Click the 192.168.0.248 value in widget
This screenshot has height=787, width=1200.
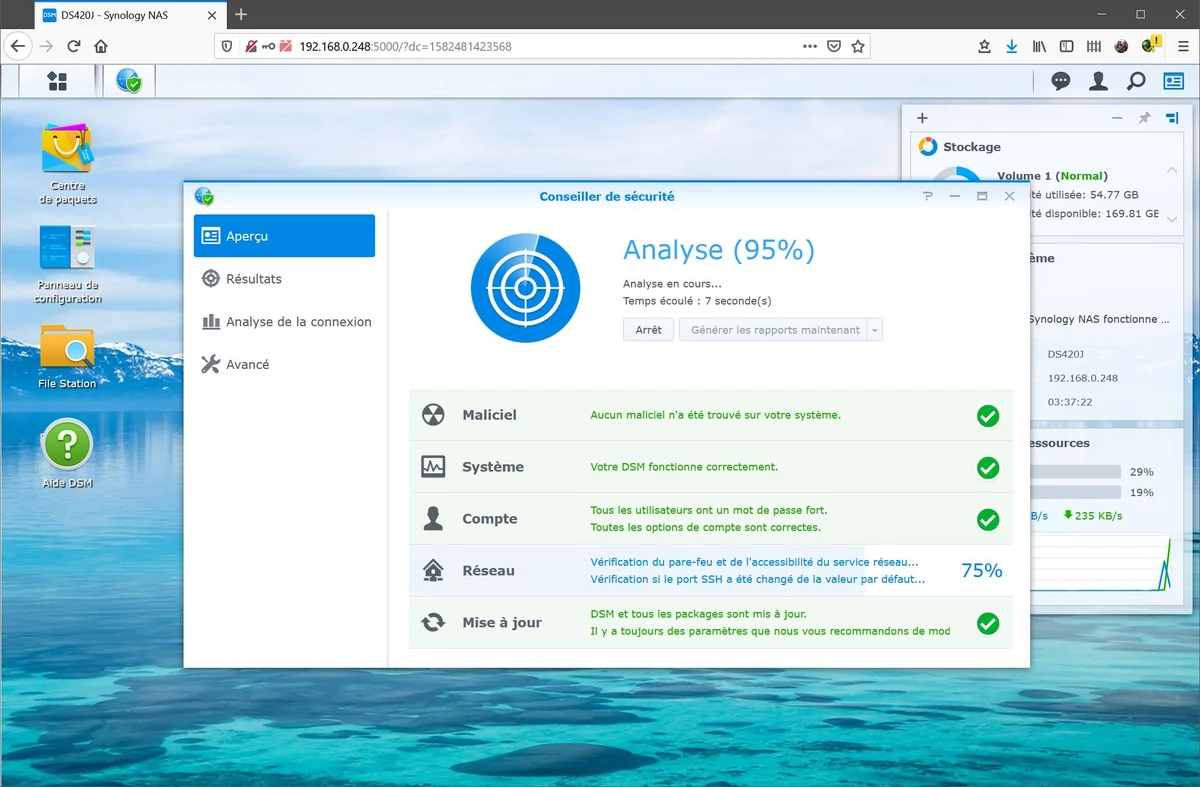1082,378
